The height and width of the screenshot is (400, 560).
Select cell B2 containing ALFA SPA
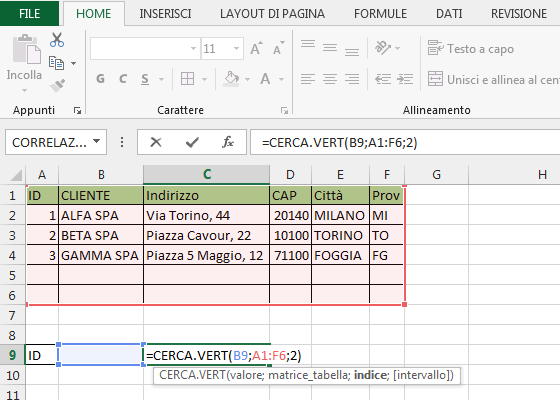[x=101, y=215]
